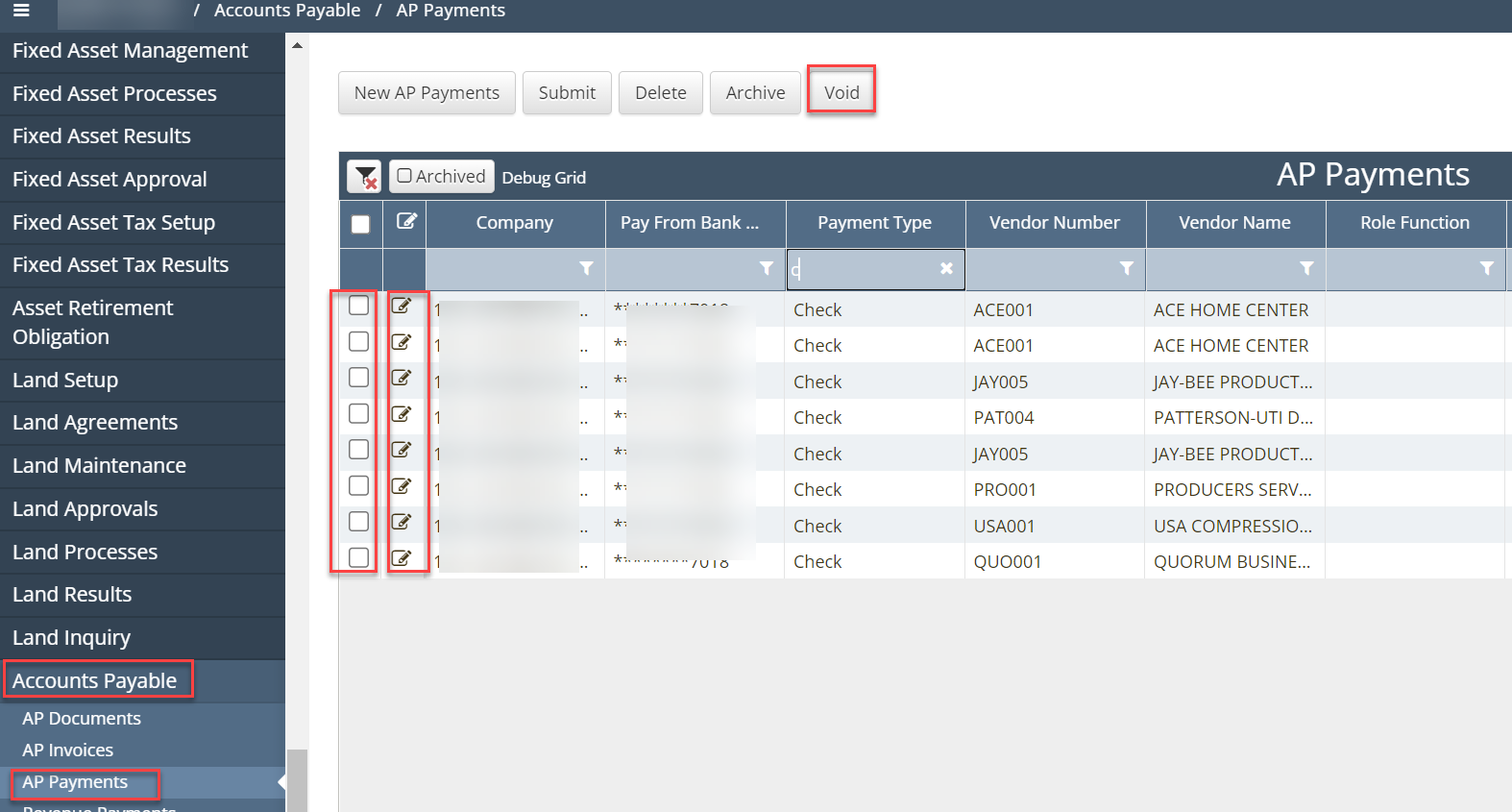The height and width of the screenshot is (812, 1512).
Task: Expand the Vendor Name filter options
Action: click(1306, 269)
